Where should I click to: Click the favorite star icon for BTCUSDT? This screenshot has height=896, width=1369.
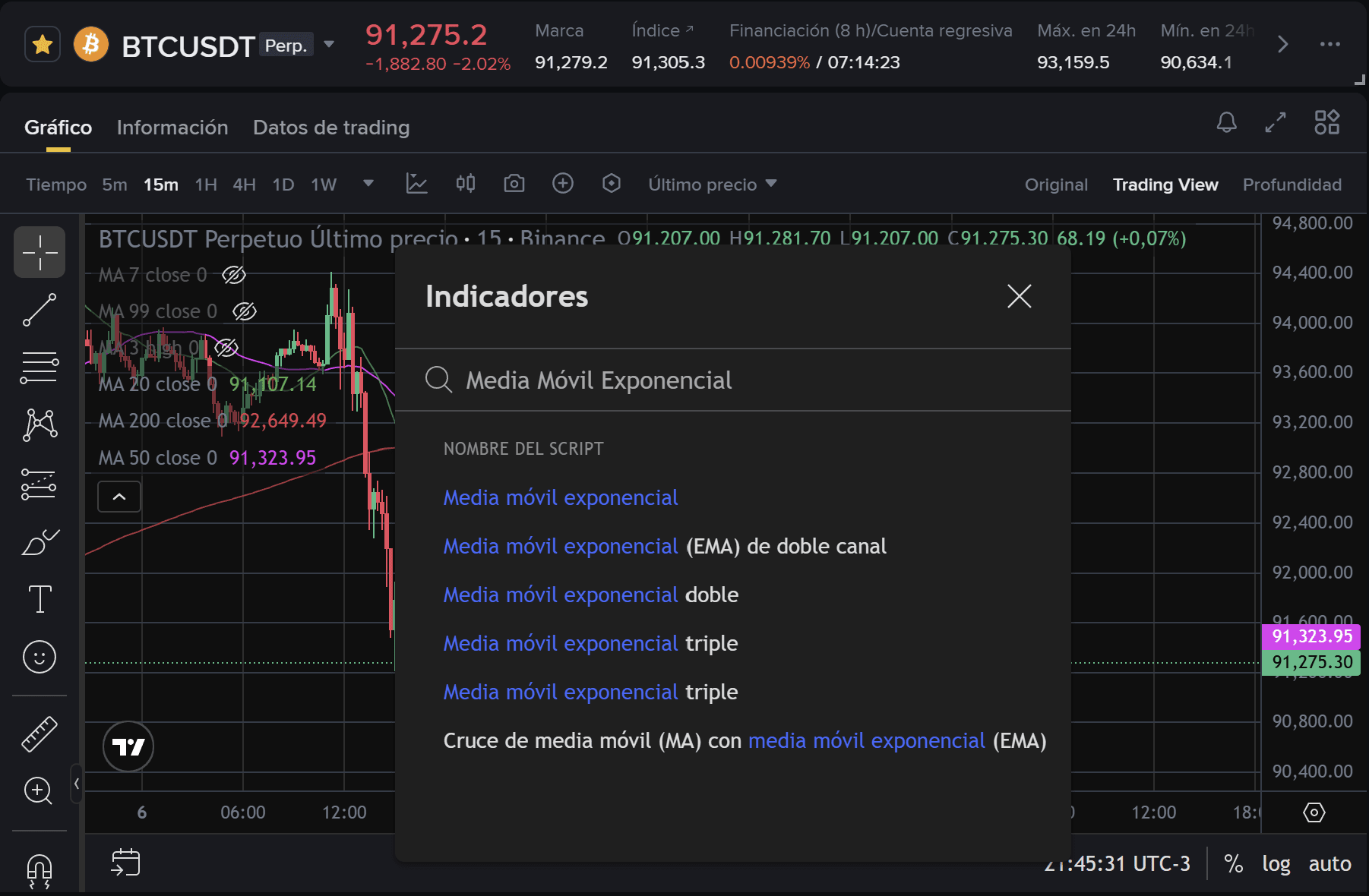tap(43, 45)
